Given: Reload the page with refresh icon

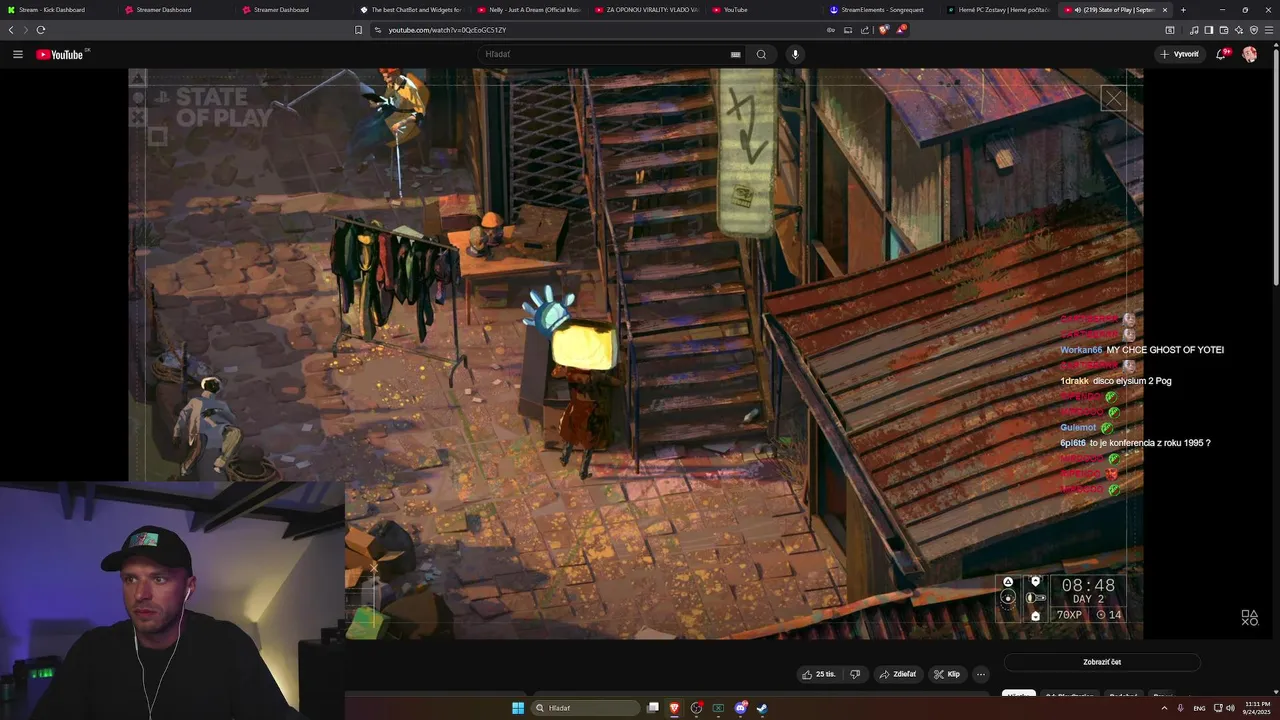Looking at the screenshot, I should click(41, 30).
